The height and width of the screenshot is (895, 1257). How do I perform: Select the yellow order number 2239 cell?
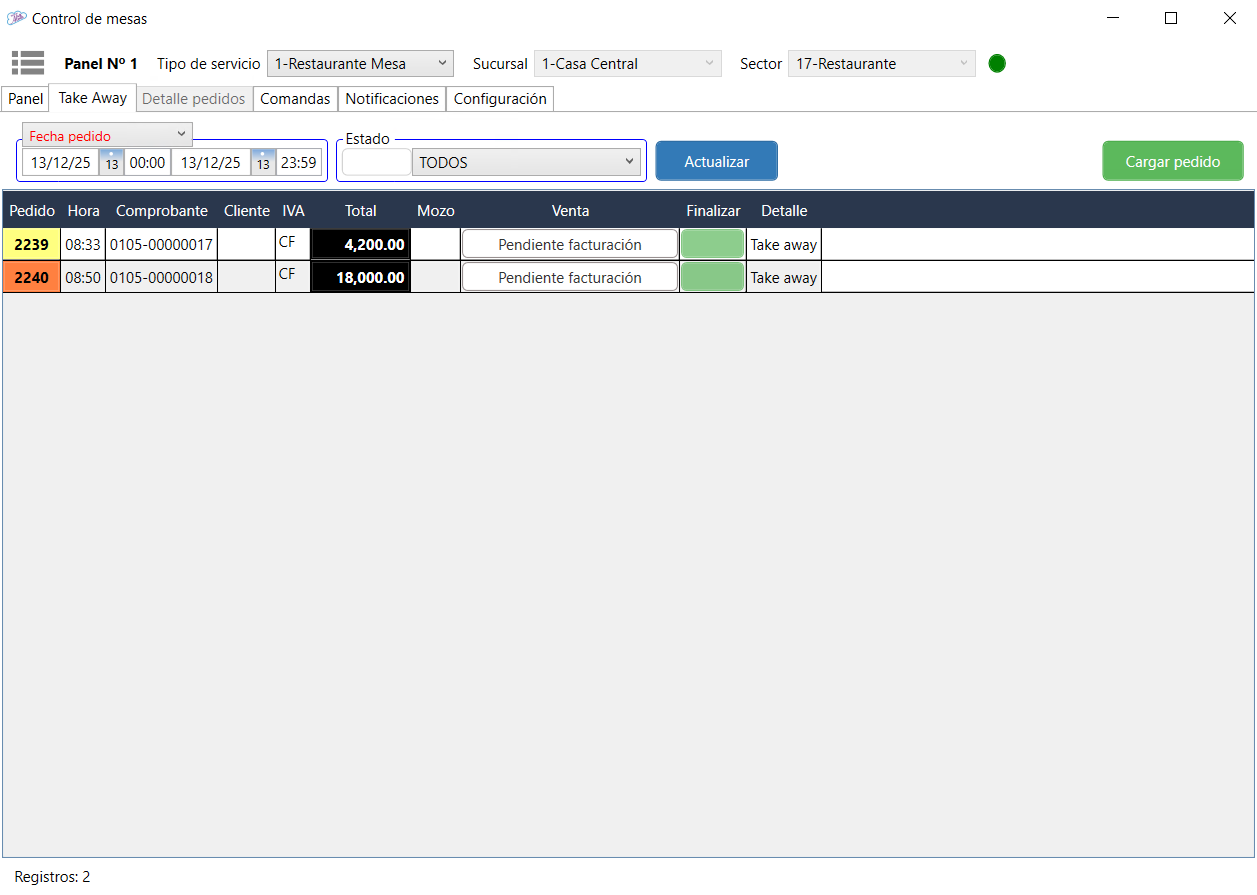pos(31,245)
